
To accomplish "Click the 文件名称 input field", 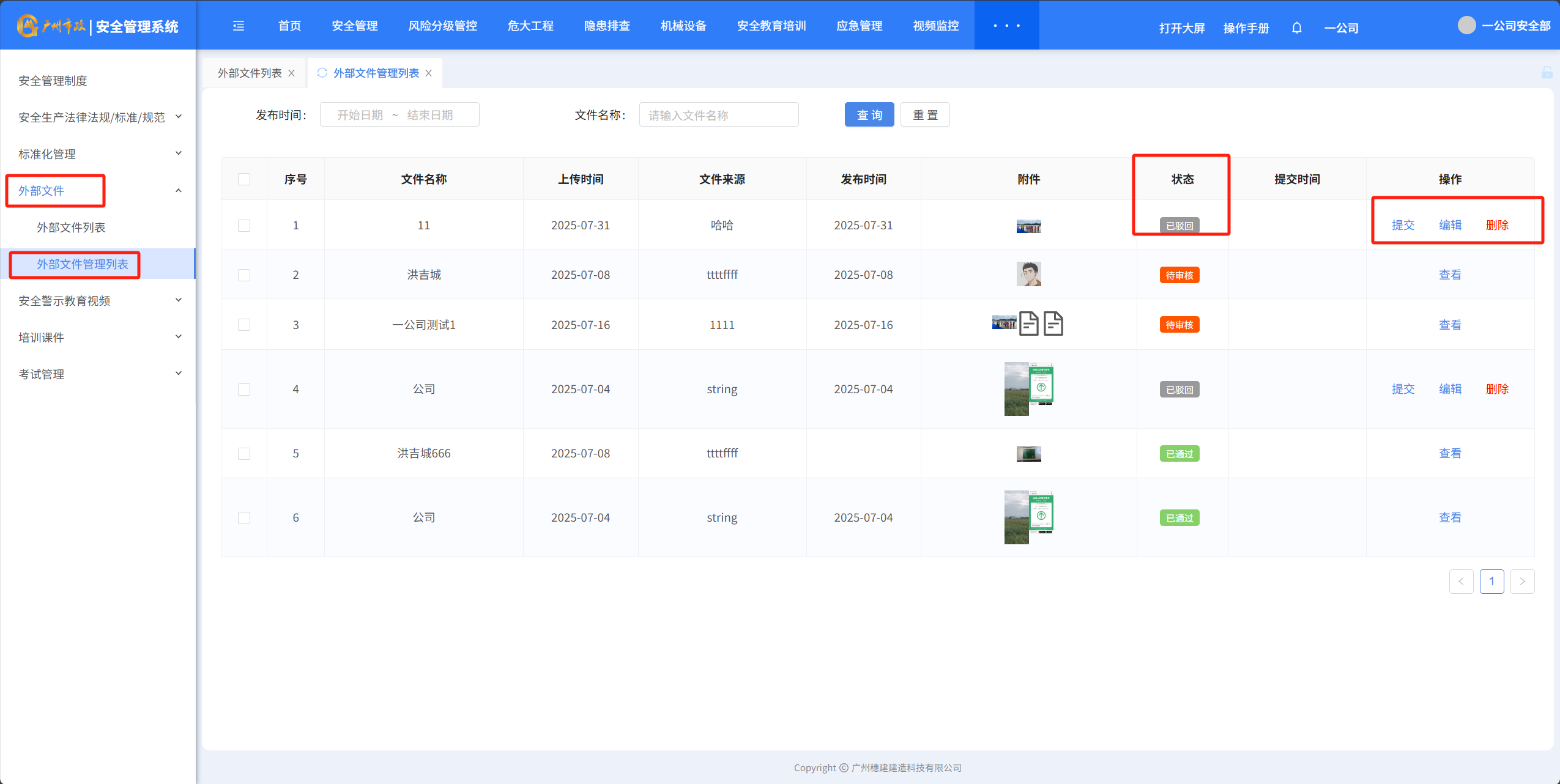I will pos(718,115).
